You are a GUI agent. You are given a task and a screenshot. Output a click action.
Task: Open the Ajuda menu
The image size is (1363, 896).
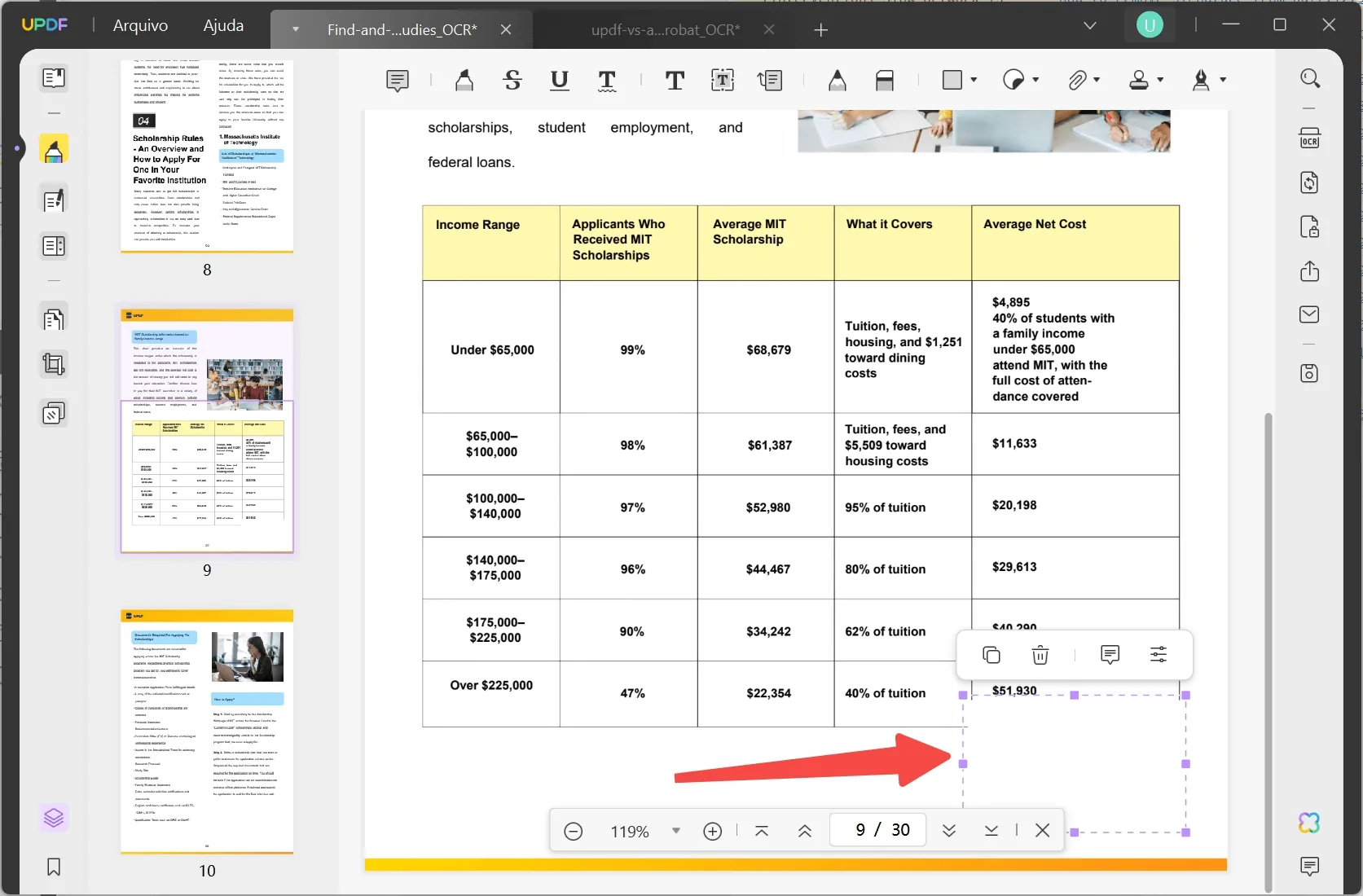pyautogui.click(x=223, y=25)
